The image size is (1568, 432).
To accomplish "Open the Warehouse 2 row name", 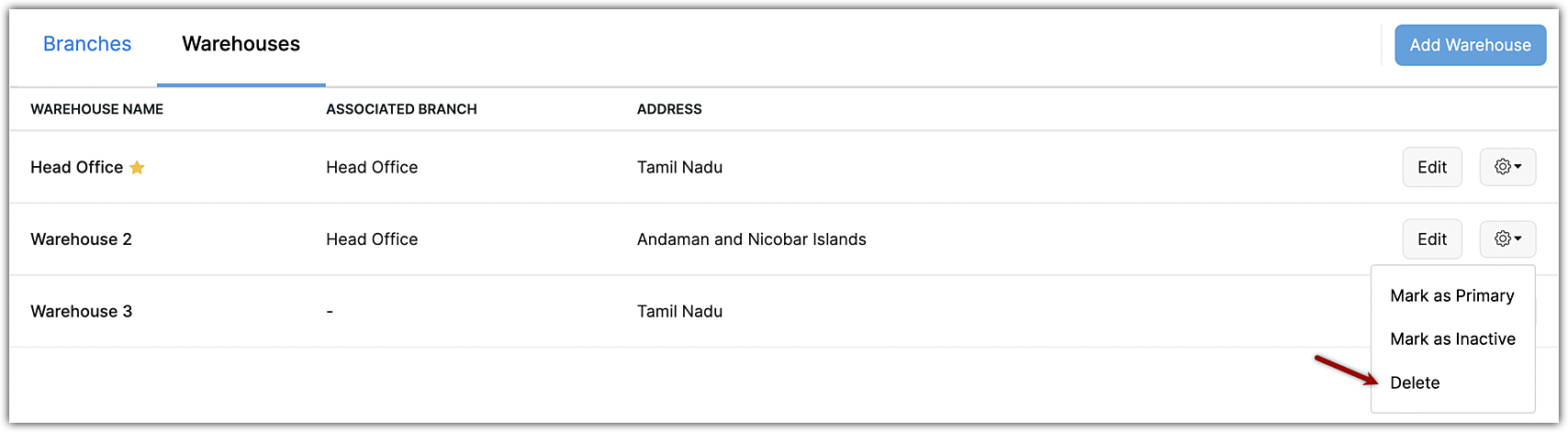I will click(x=81, y=239).
